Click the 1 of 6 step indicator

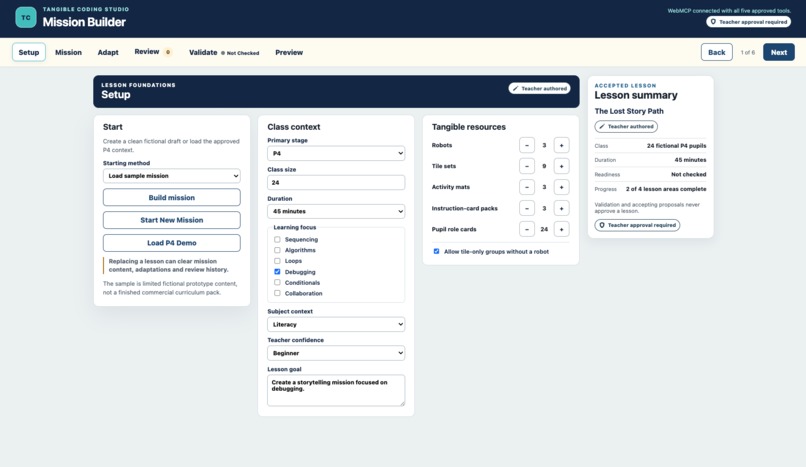pyautogui.click(x=747, y=52)
